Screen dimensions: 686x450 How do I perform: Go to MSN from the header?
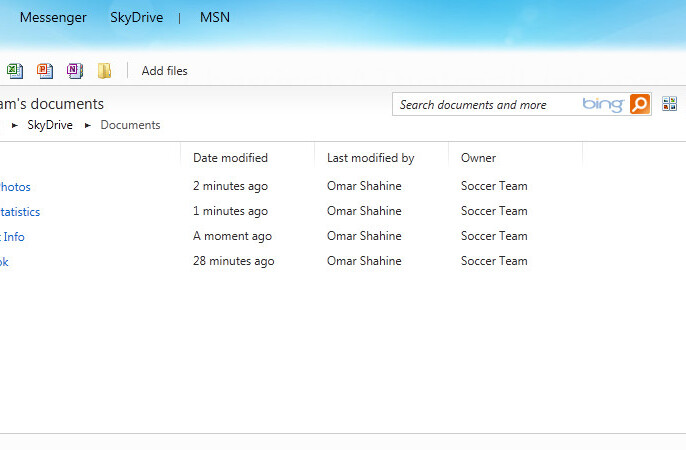[214, 17]
